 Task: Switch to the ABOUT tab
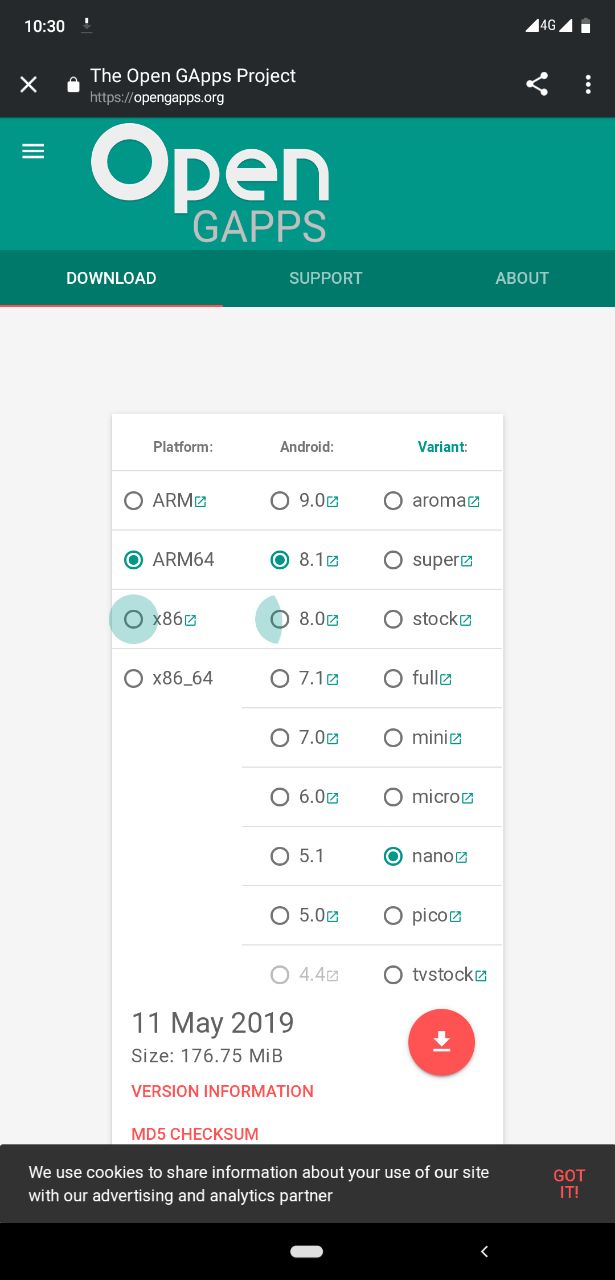[x=522, y=278]
